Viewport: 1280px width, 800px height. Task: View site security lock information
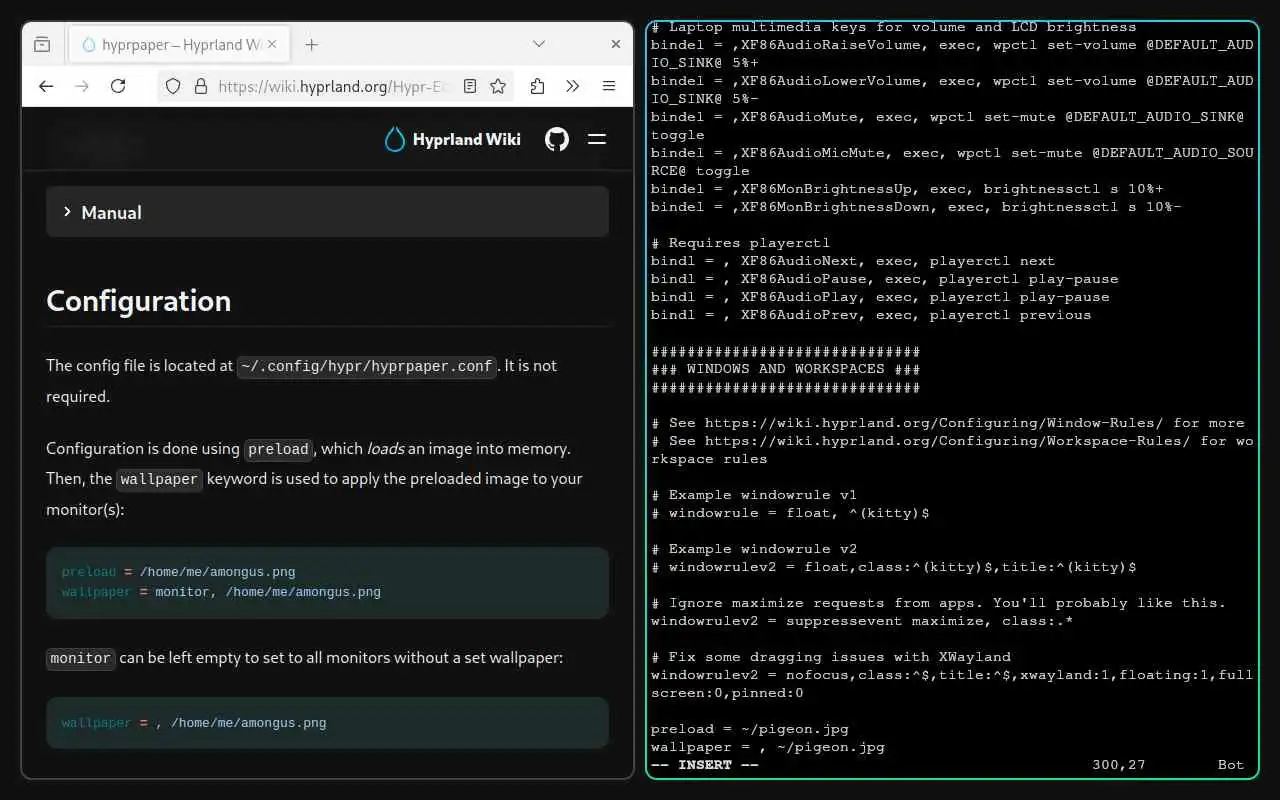pyautogui.click(x=200, y=86)
